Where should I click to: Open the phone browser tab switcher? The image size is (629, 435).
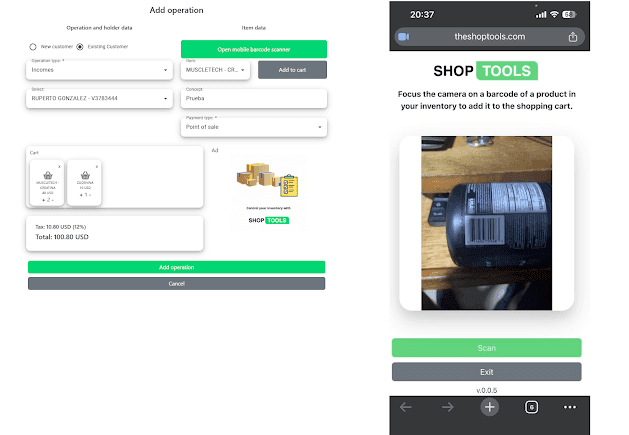click(x=532, y=407)
